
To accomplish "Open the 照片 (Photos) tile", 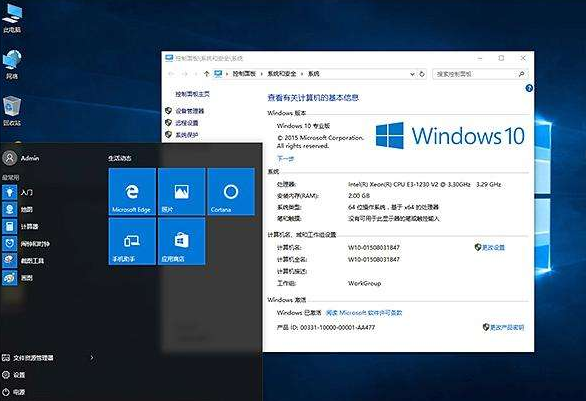I will coord(182,191).
